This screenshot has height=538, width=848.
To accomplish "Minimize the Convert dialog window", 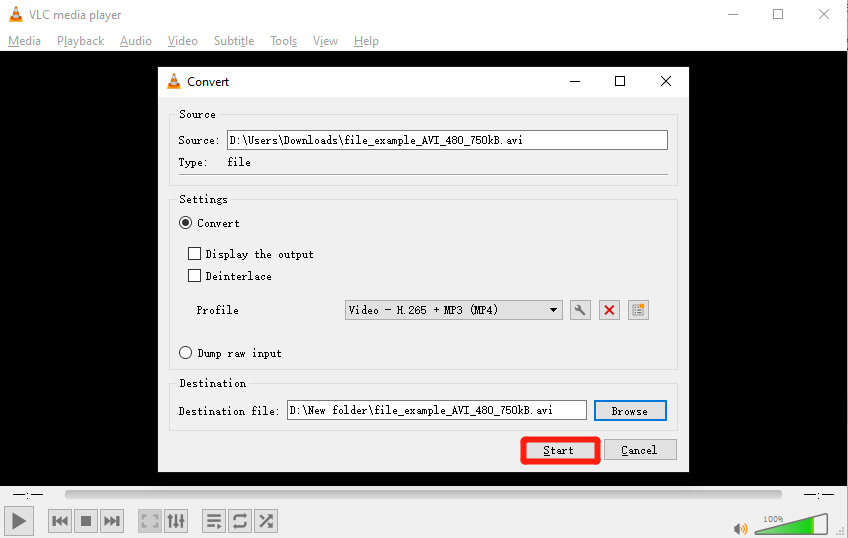I will [575, 82].
